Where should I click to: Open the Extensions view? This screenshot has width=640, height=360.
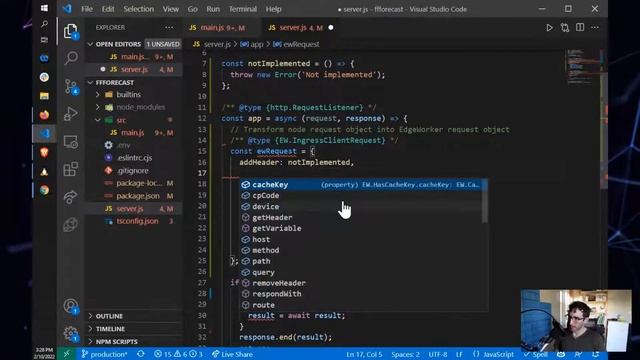click(x=71, y=169)
